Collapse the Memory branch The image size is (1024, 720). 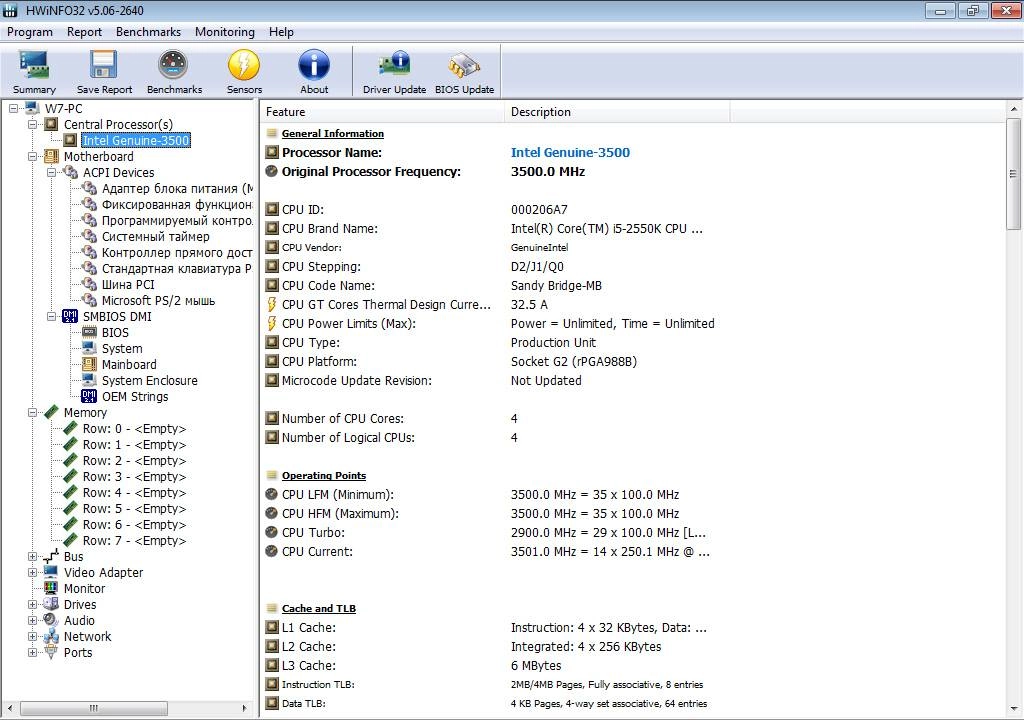click(33, 412)
